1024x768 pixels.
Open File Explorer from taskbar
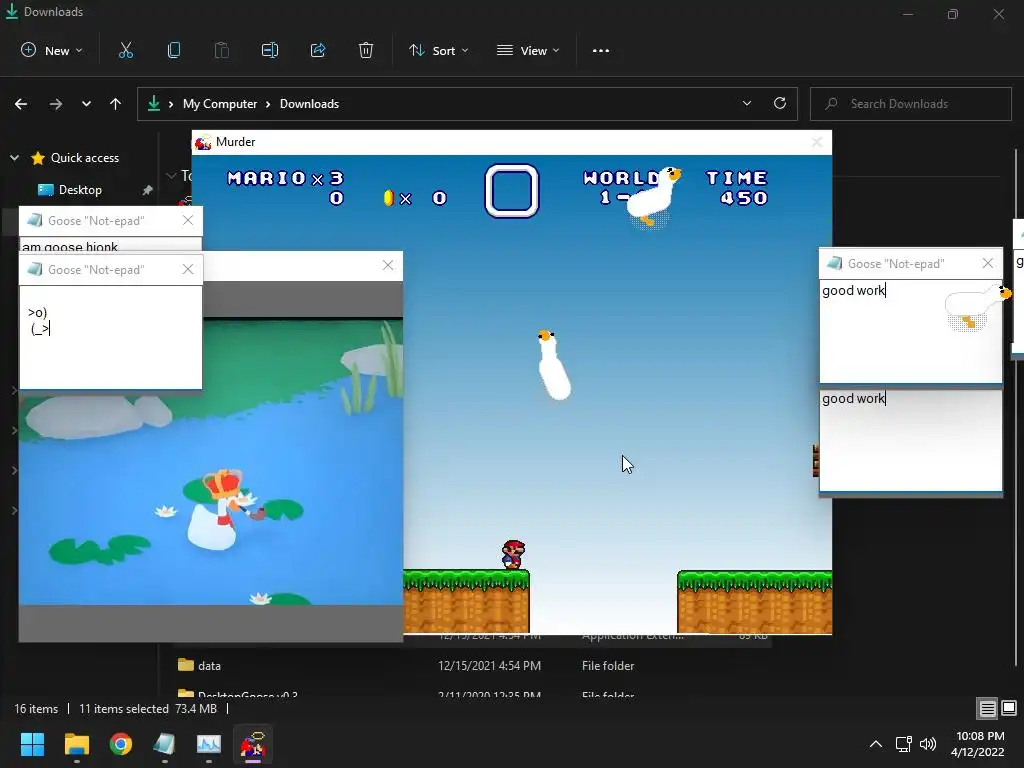76,744
